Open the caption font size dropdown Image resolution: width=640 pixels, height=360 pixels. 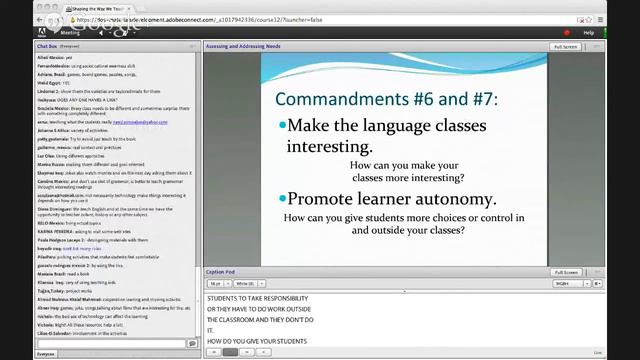click(219, 283)
